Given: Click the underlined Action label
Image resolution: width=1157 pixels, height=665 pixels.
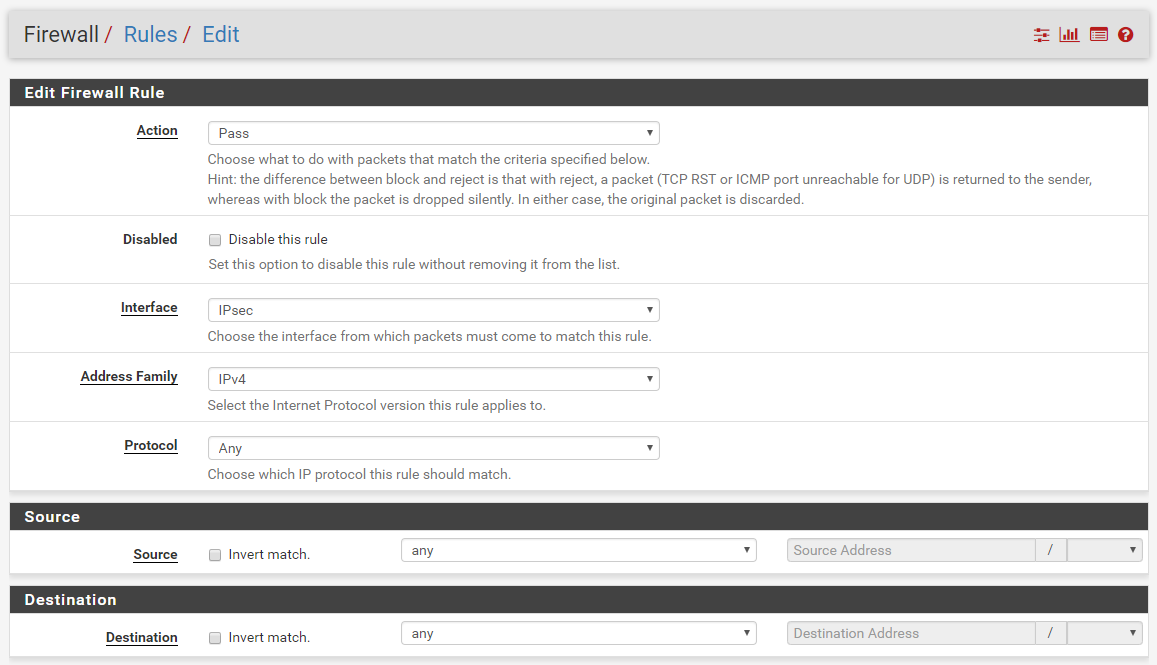Looking at the screenshot, I should pos(157,131).
